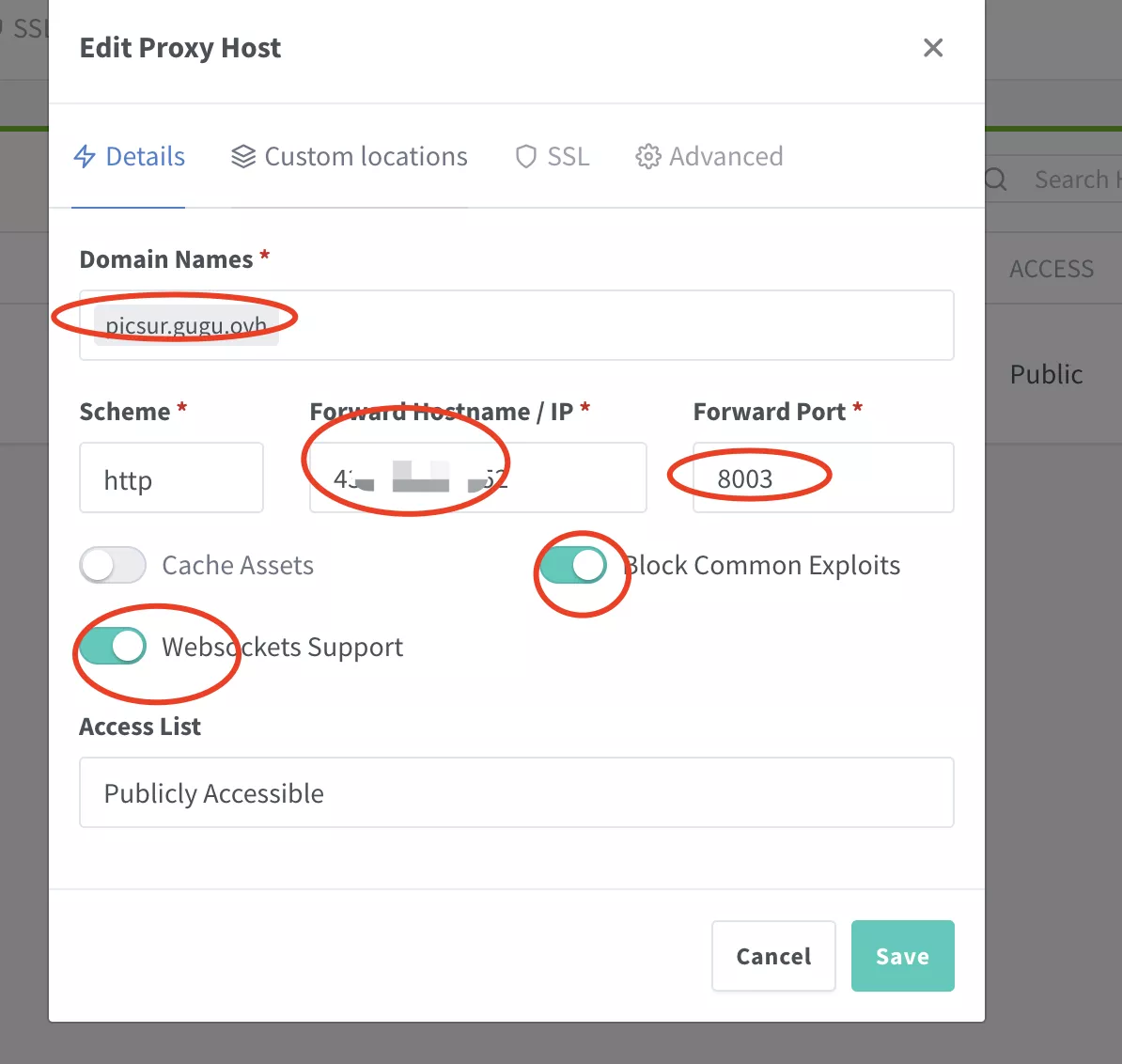This screenshot has width=1122, height=1064.
Task: Click the lightning bolt Details icon
Action: [x=85, y=157]
